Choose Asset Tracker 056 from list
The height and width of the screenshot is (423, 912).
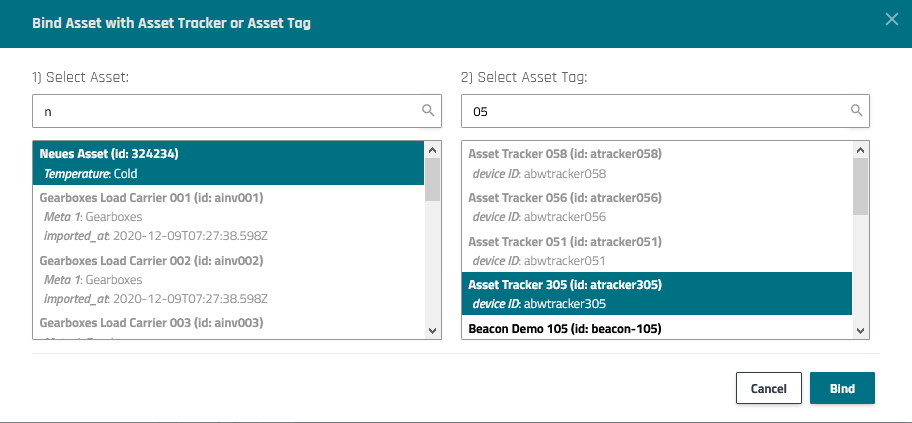(x=656, y=207)
